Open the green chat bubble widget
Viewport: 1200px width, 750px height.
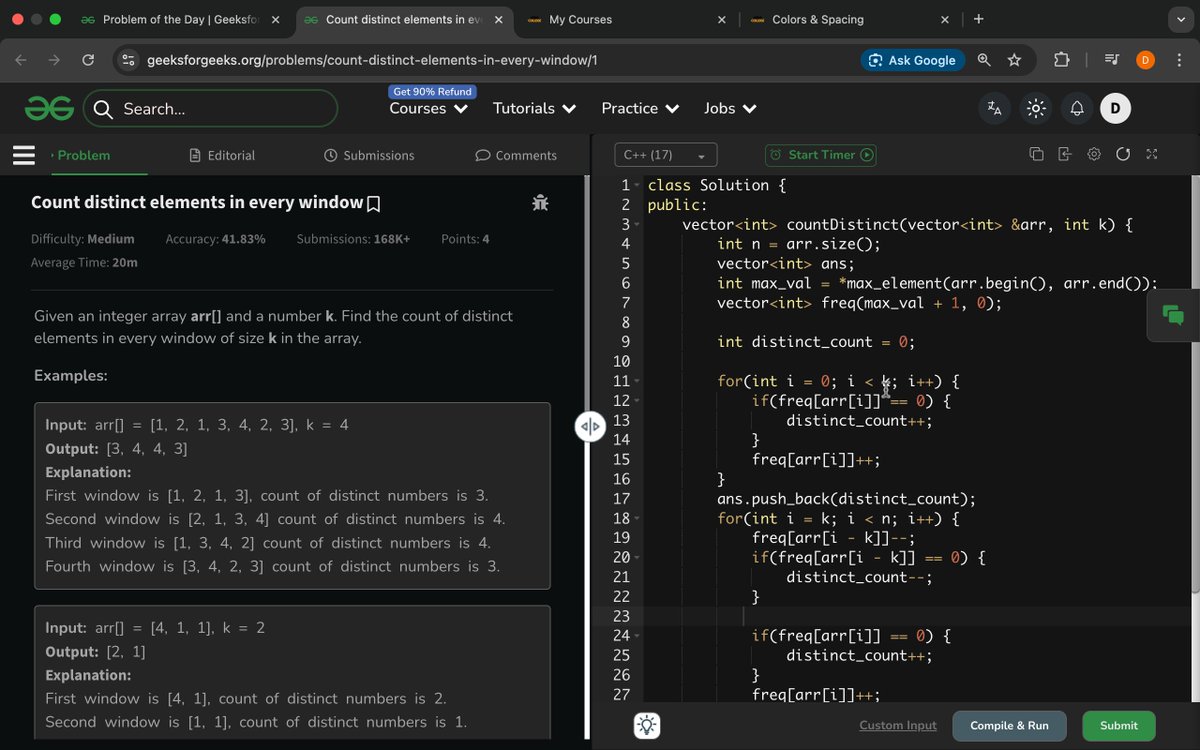point(1174,316)
